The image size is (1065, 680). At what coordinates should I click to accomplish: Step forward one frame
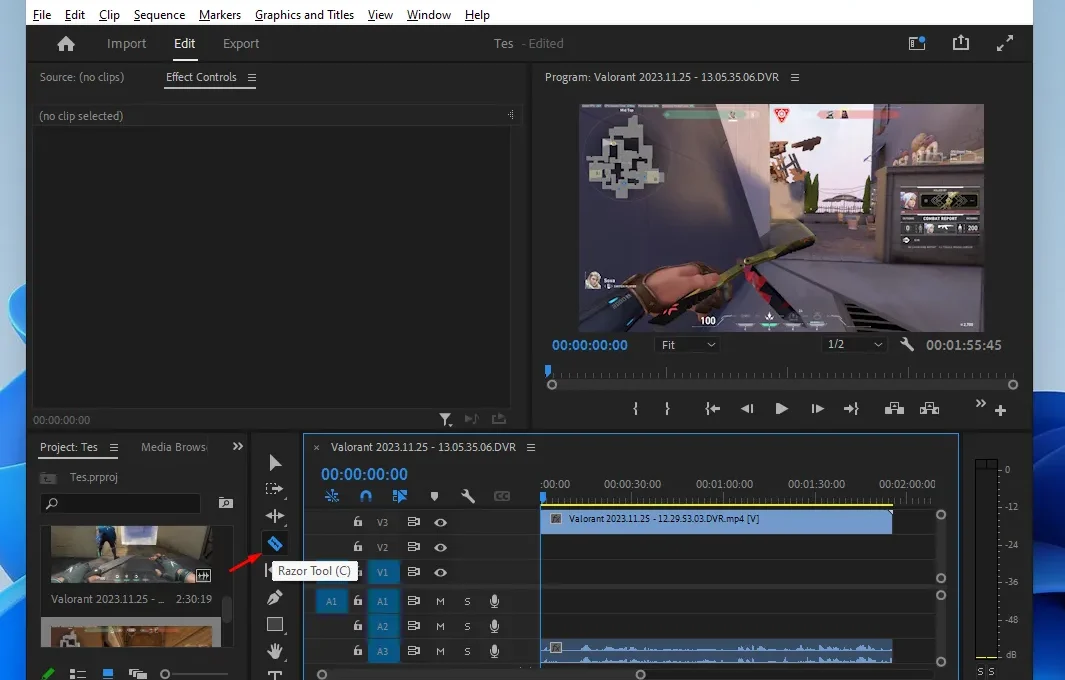(x=817, y=408)
